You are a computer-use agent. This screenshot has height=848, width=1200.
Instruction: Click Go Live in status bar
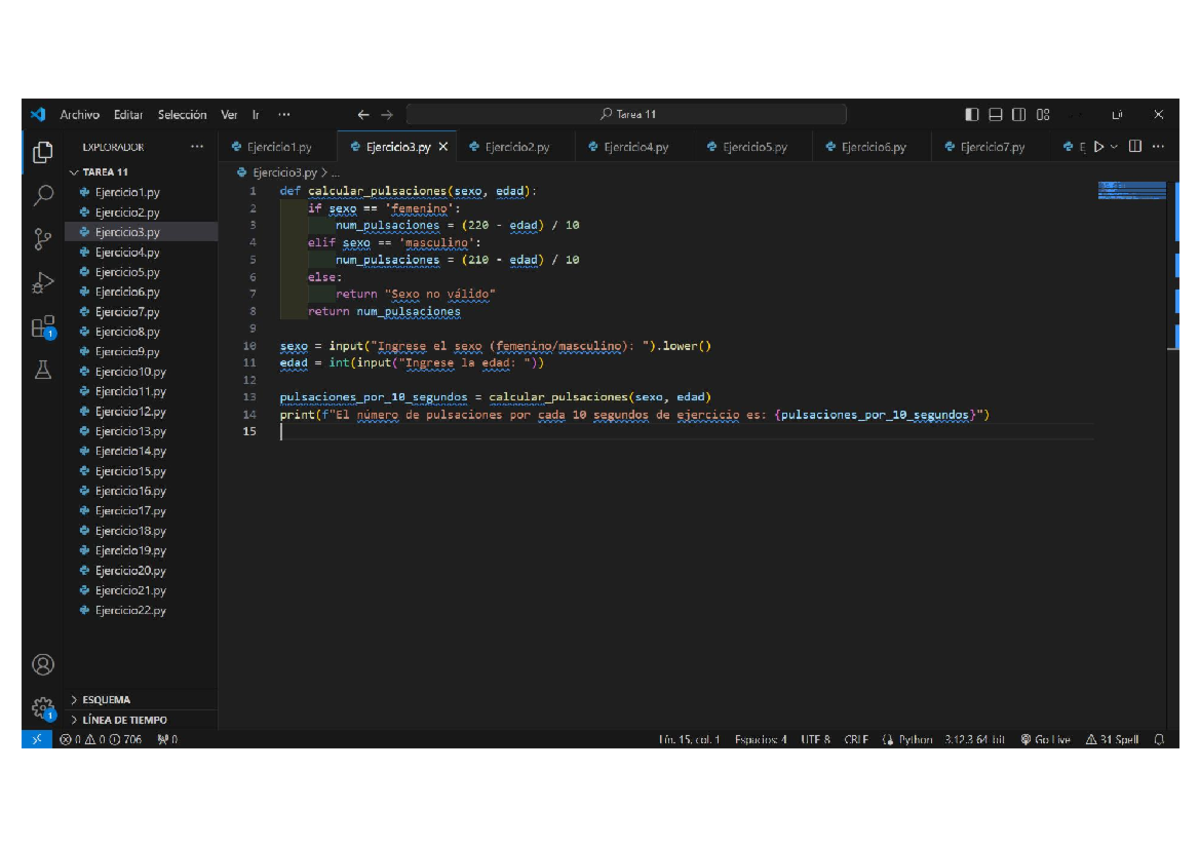coord(1046,740)
